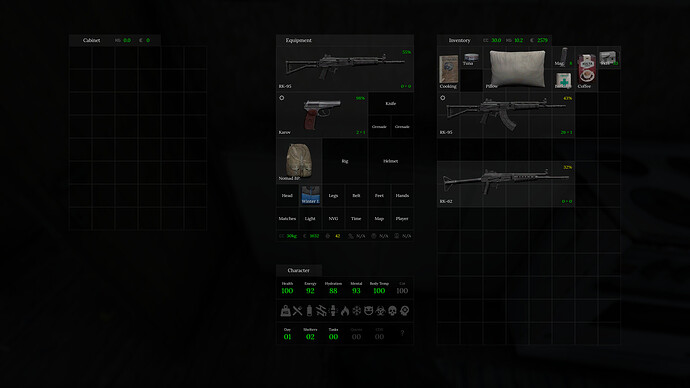Image resolution: width=690 pixels, height=388 pixels.
Task: Select the RK-95 rifle in inventory grid
Action: pos(506,115)
